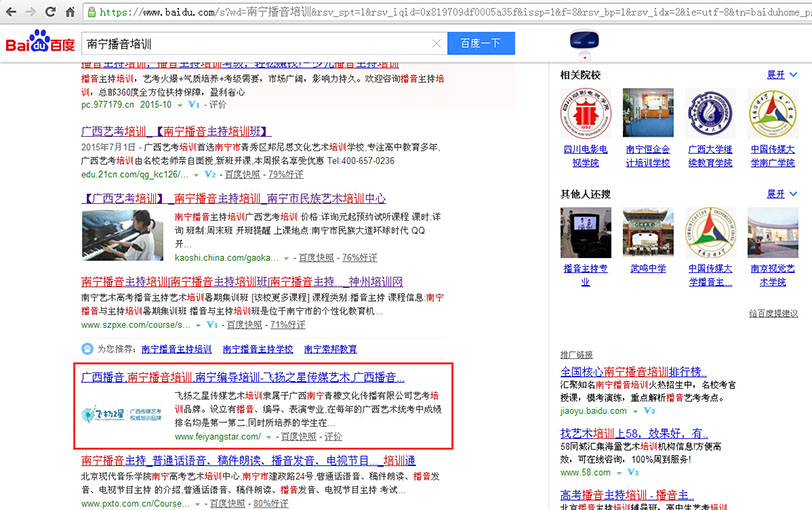Click the 推广链接 label
This screenshot has width=812, height=510.
coord(576,355)
